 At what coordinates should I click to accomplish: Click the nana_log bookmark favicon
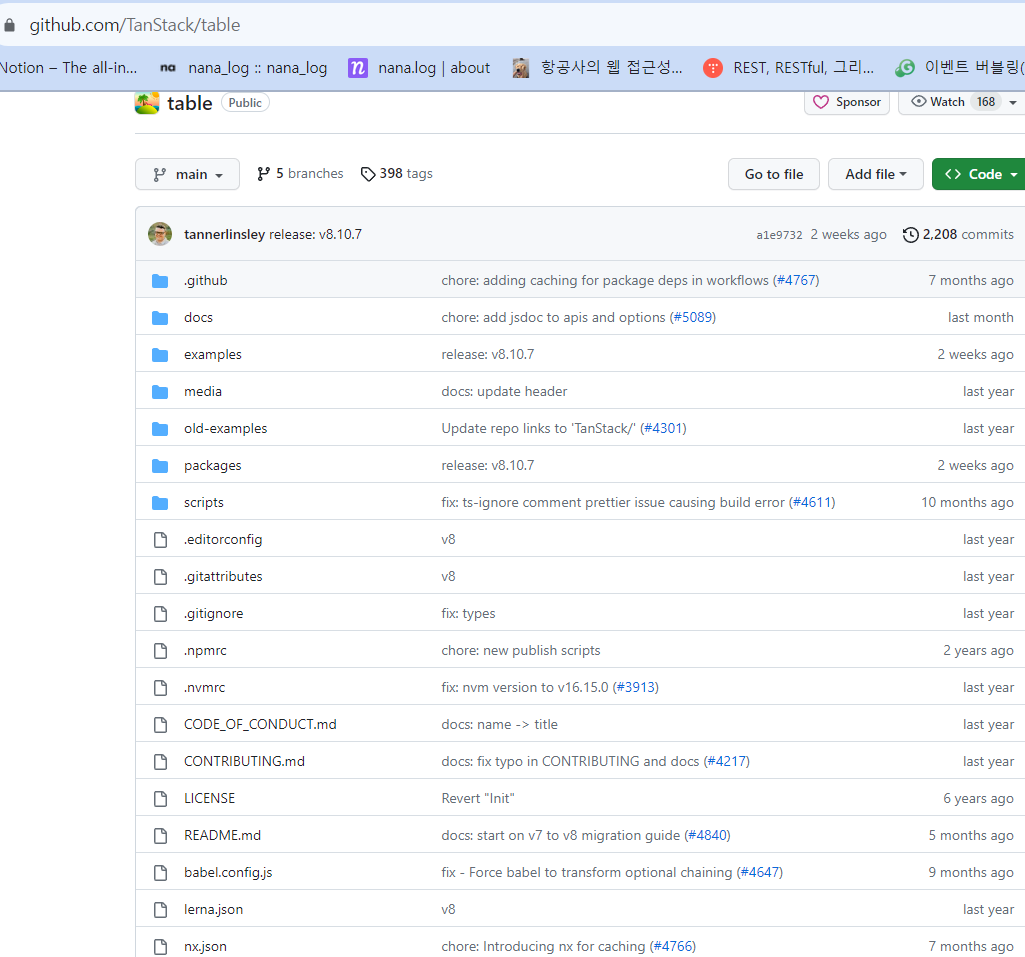click(168, 67)
